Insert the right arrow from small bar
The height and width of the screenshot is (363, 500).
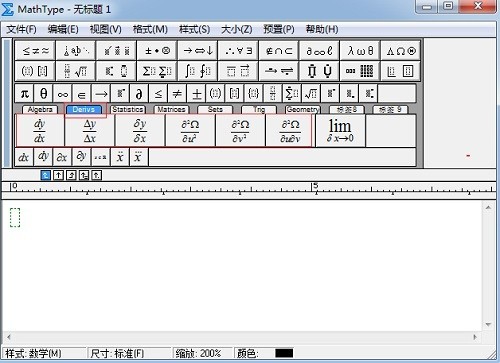pyautogui.click(x=101, y=94)
